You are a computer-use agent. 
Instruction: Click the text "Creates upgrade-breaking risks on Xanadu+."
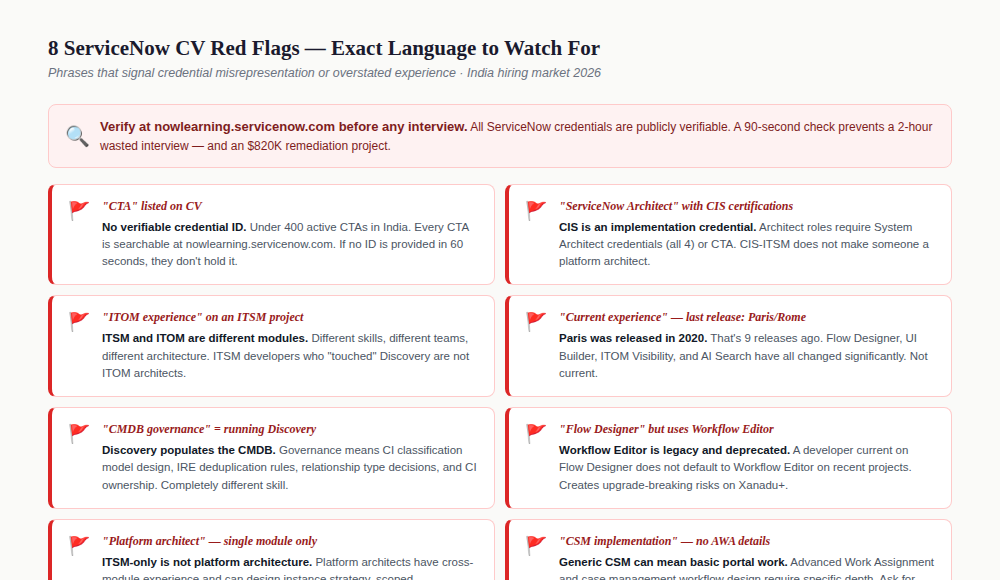pyautogui.click(x=673, y=486)
